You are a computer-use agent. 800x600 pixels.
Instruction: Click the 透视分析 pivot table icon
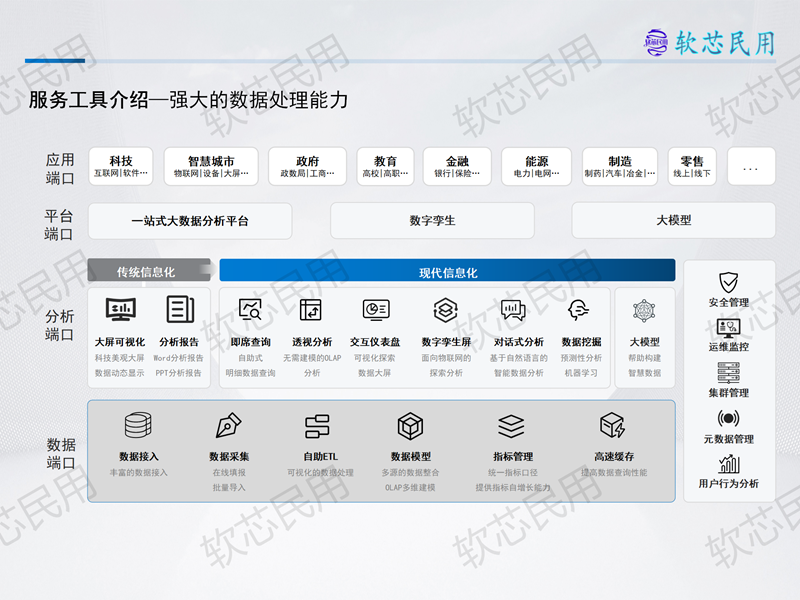click(311, 310)
